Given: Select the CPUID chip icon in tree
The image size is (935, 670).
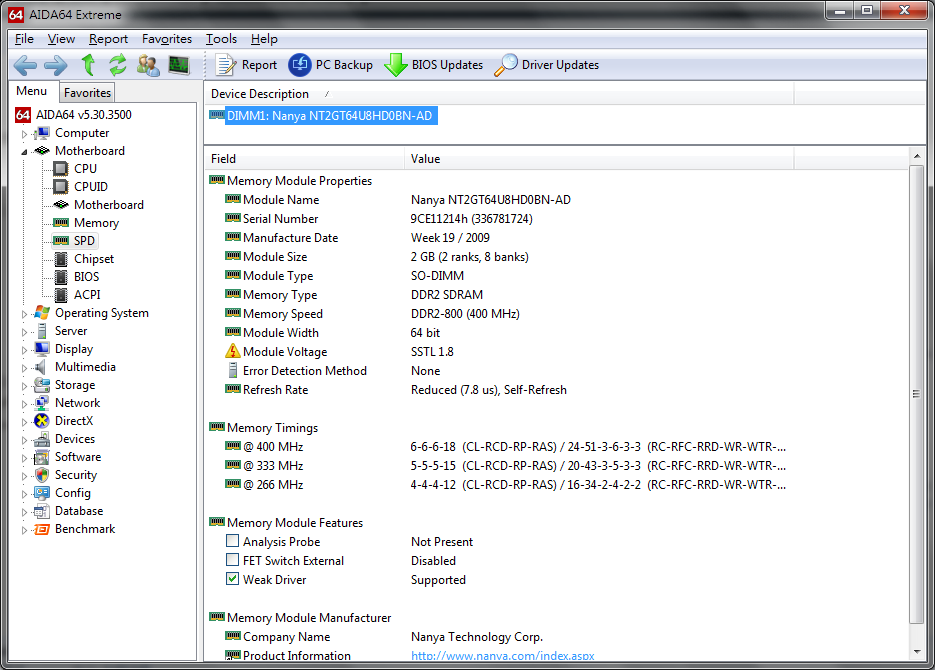Looking at the screenshot, I should pyautogui.click(x=61, y=187).
